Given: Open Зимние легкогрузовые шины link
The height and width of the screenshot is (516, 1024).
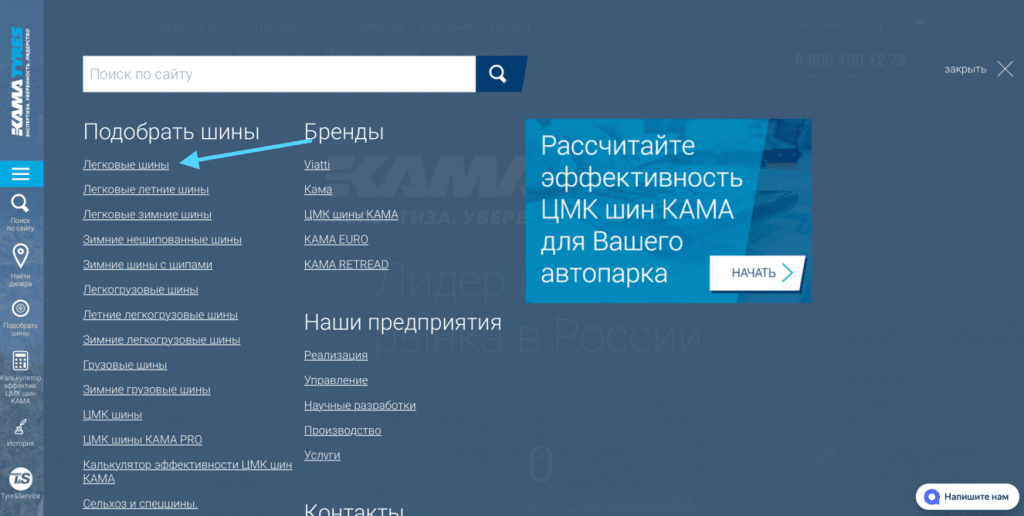Looking at the screenshot, I should [x=161, y=340].
